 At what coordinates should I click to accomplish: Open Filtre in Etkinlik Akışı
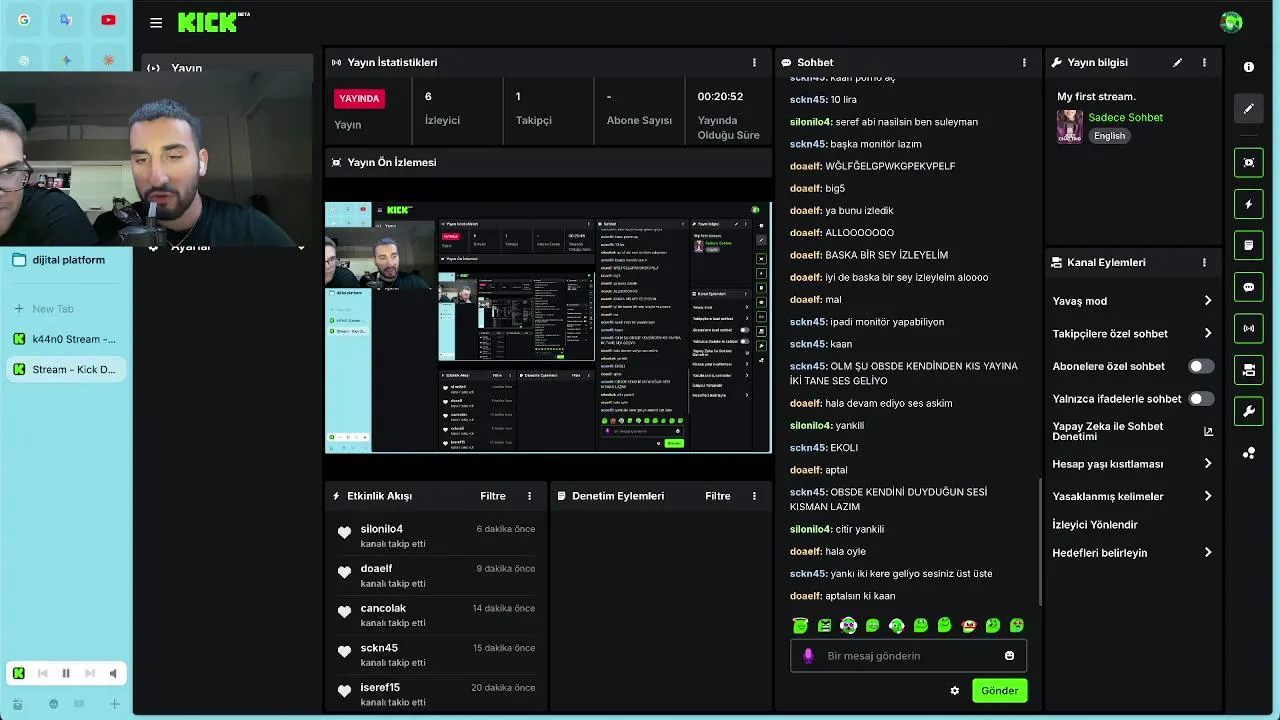tap(492, 496)
